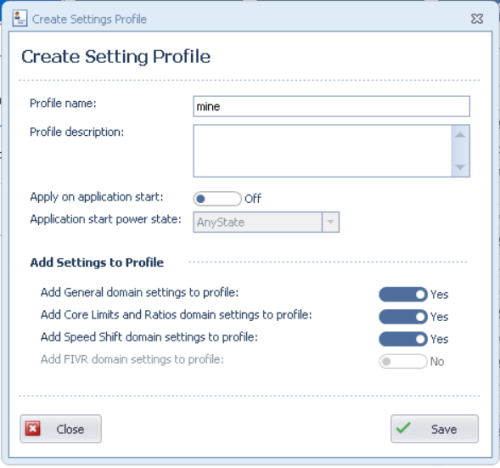Toggle the FIVR domain settings switch
The width and height of the screenshot is (500, 468).
[403, 361]
